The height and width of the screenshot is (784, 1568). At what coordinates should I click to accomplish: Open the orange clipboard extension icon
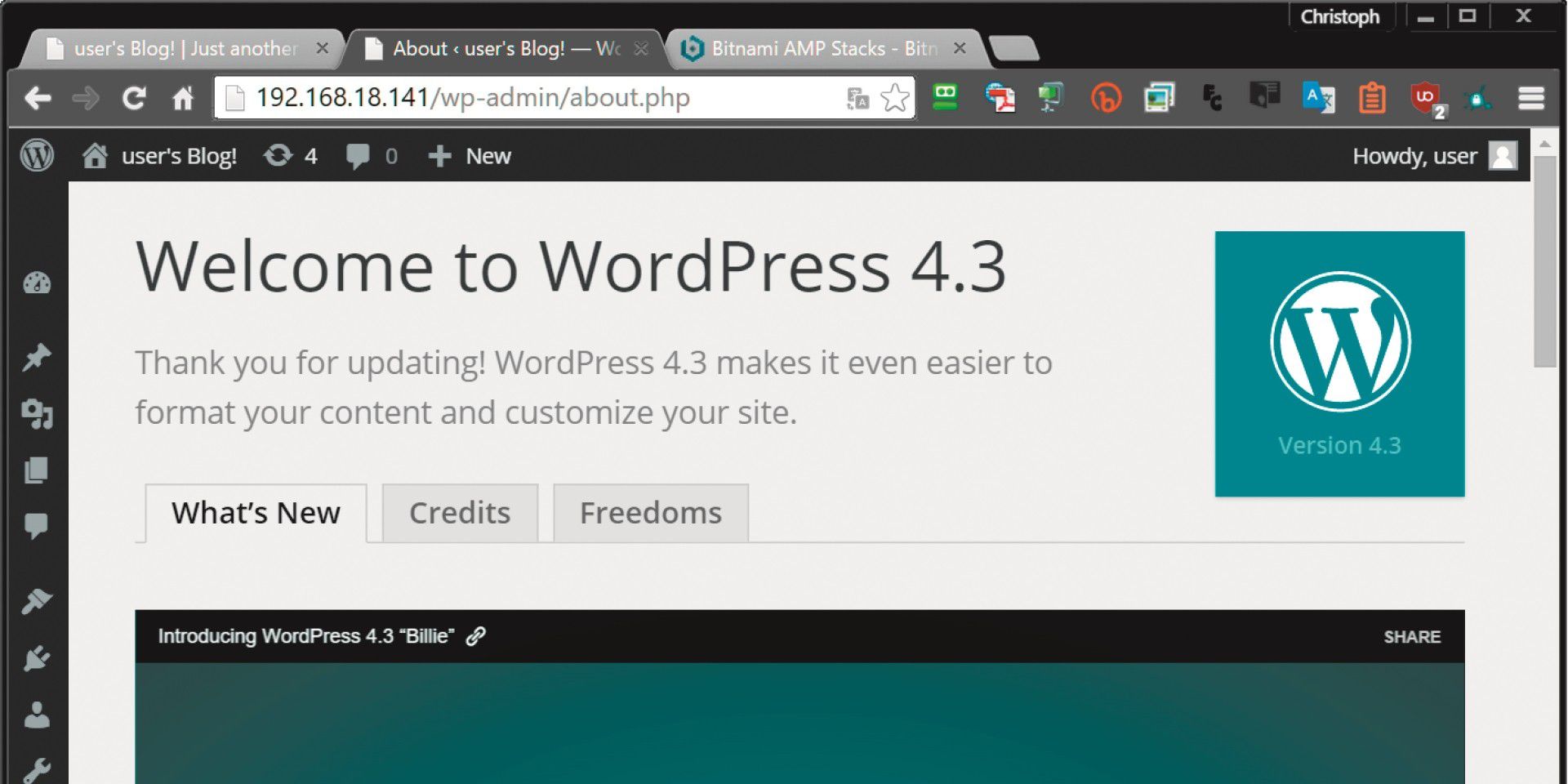point(1372,98)
